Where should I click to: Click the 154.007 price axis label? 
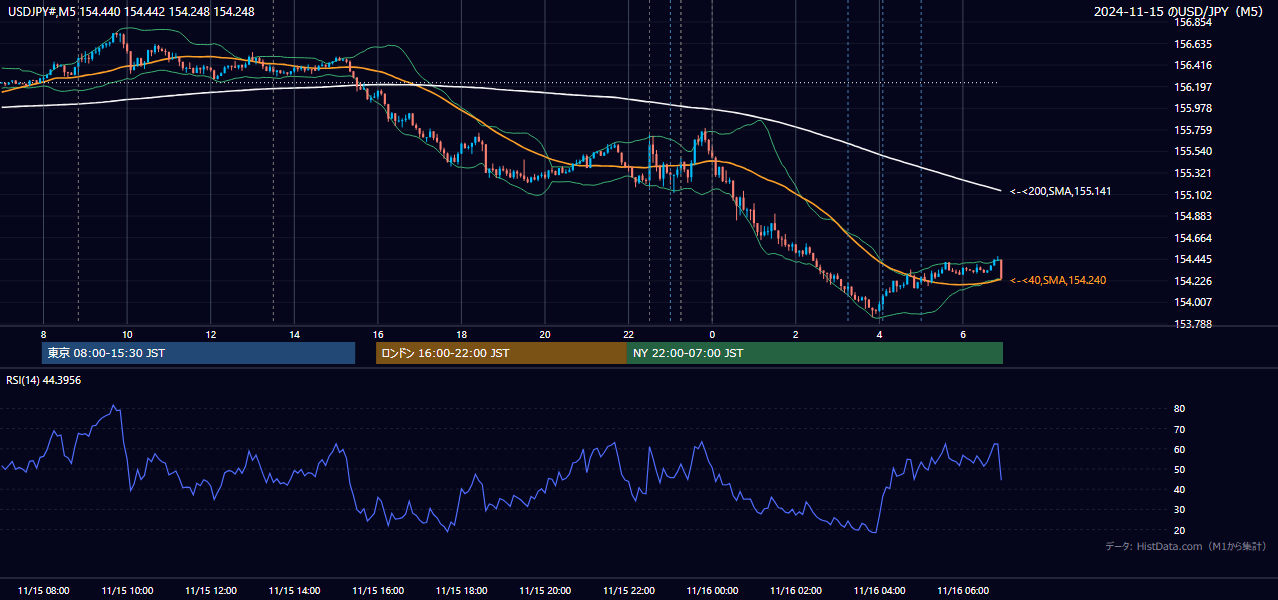1193,302
